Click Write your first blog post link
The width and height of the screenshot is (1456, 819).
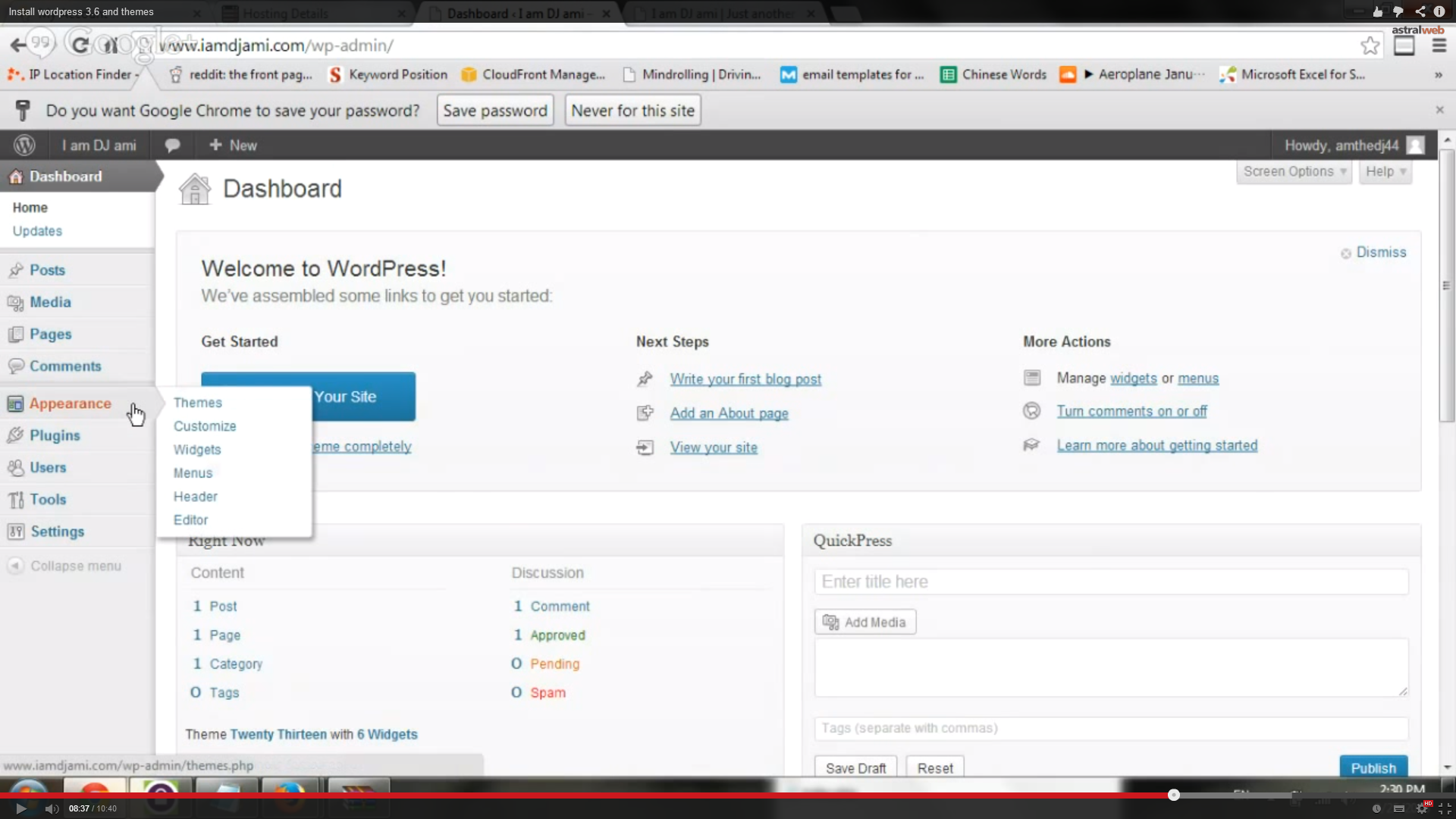click(745, 379)
